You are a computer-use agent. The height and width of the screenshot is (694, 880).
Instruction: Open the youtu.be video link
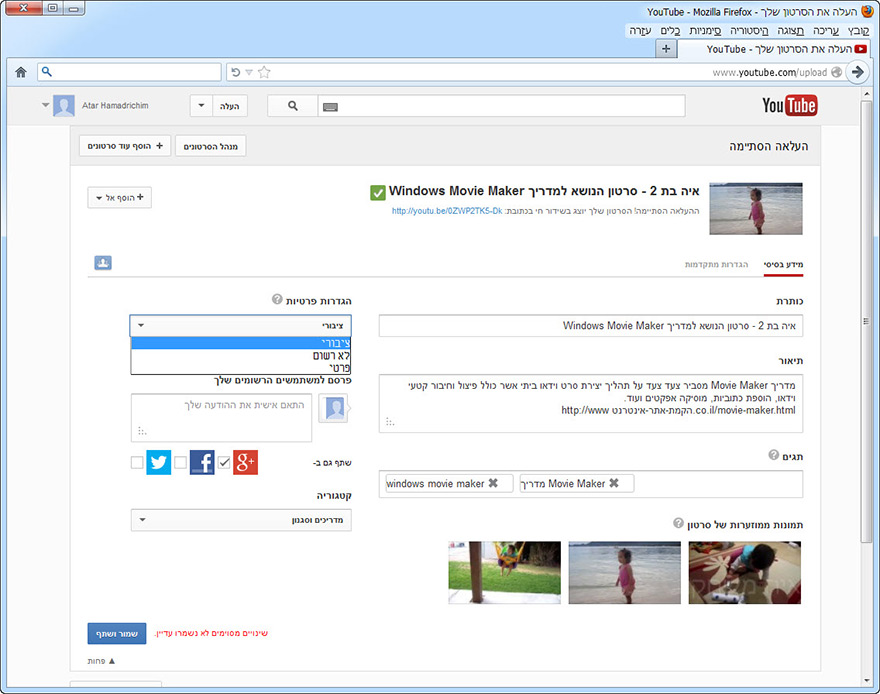tap(447, 211)
